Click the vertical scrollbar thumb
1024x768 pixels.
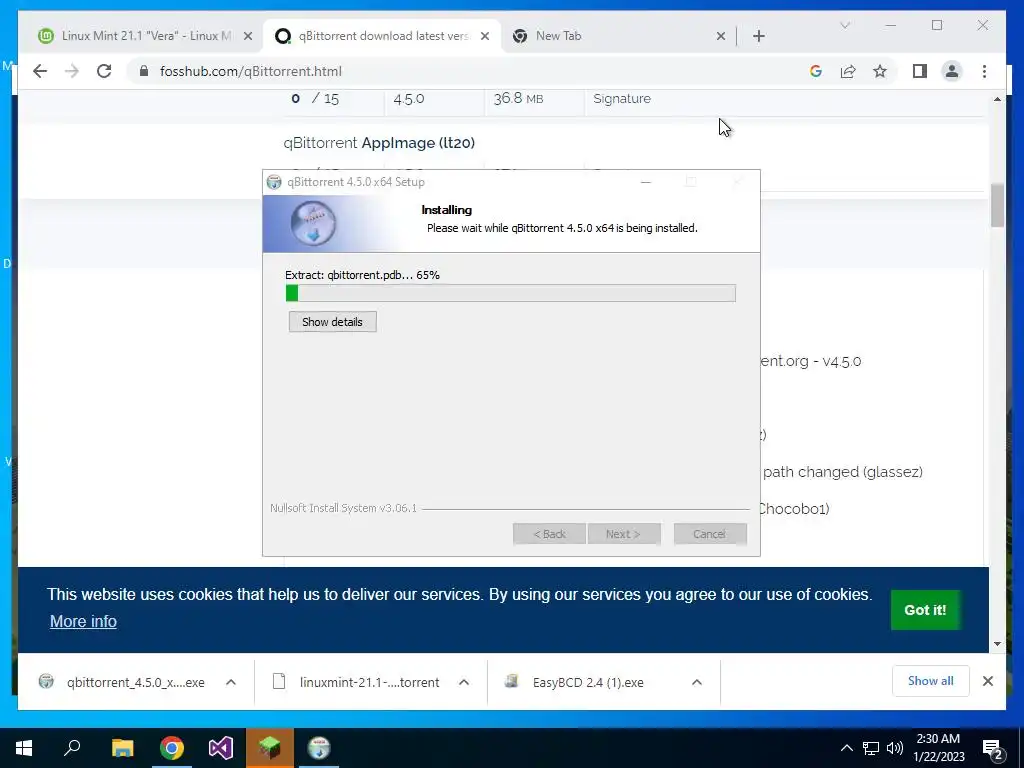[997, 206]
